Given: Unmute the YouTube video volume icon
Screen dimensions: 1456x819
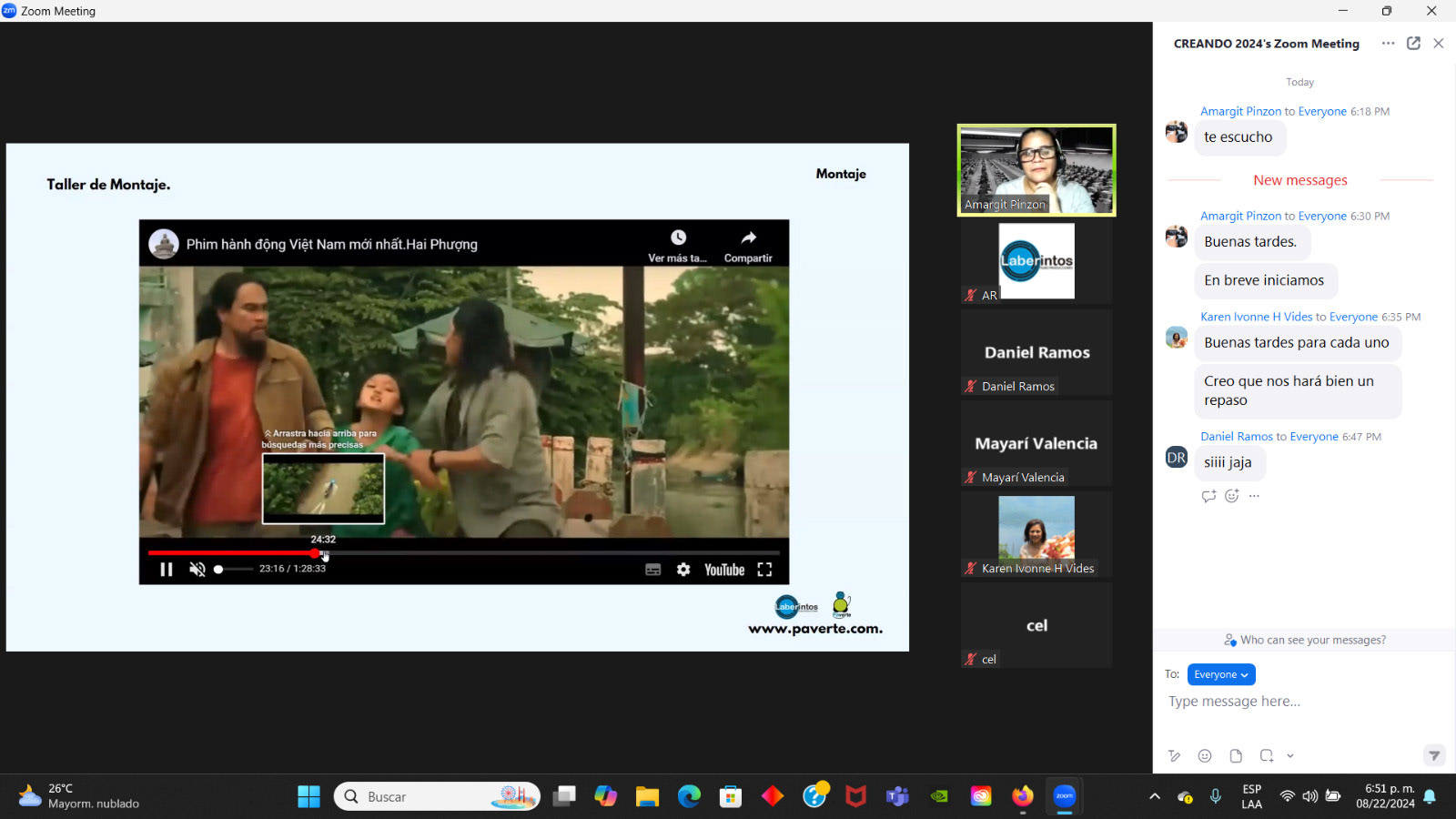Looking at the screenshot, I should tap(197, 569).
